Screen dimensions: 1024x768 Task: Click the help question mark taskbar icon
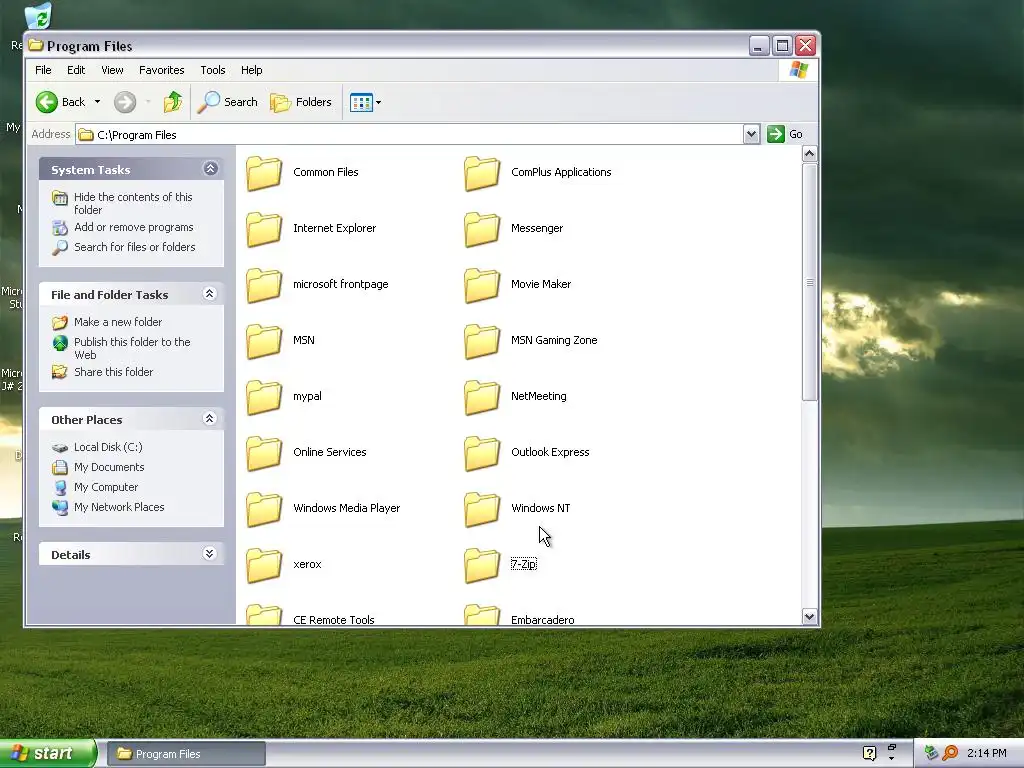869,753
